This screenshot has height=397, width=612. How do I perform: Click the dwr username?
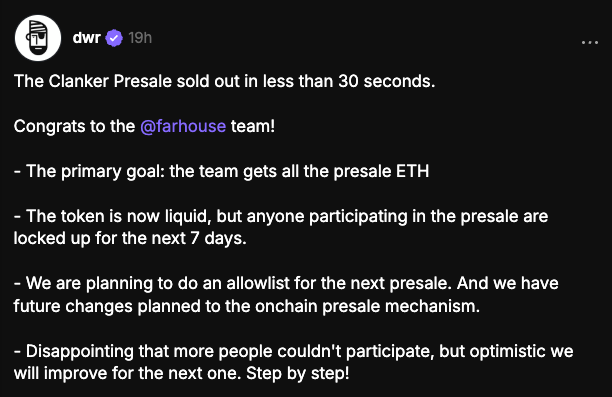point(87,38)
